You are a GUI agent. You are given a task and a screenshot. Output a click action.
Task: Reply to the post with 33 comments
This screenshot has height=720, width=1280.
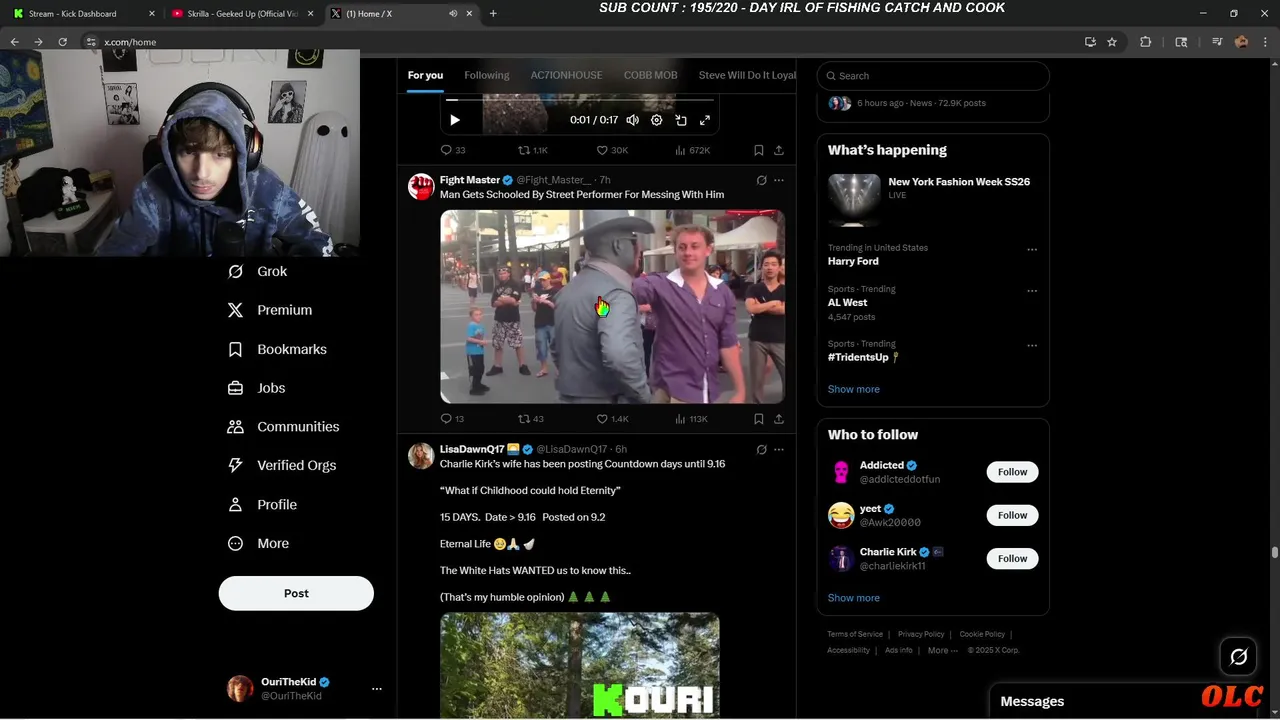tap(453, 150)
